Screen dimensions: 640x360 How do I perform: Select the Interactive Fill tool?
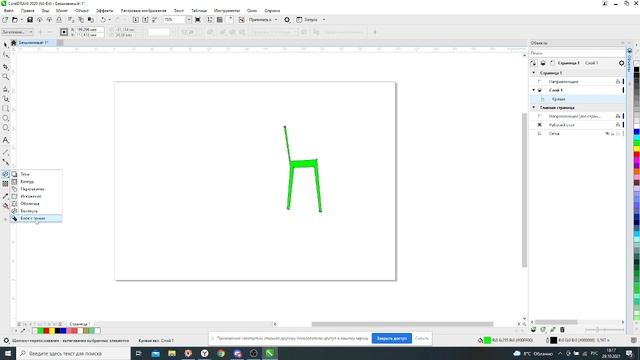tap(5, 206)
